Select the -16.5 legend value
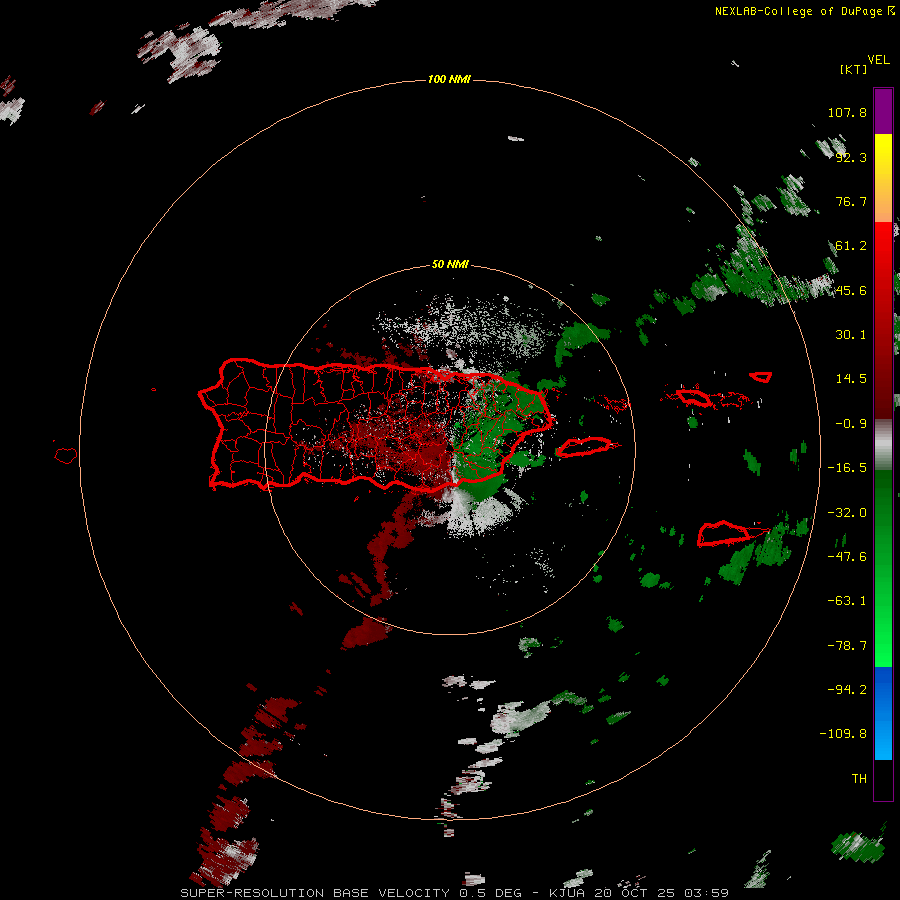Image resolution: width=900 pixels, height=900 pixels. tap(847, 468)
